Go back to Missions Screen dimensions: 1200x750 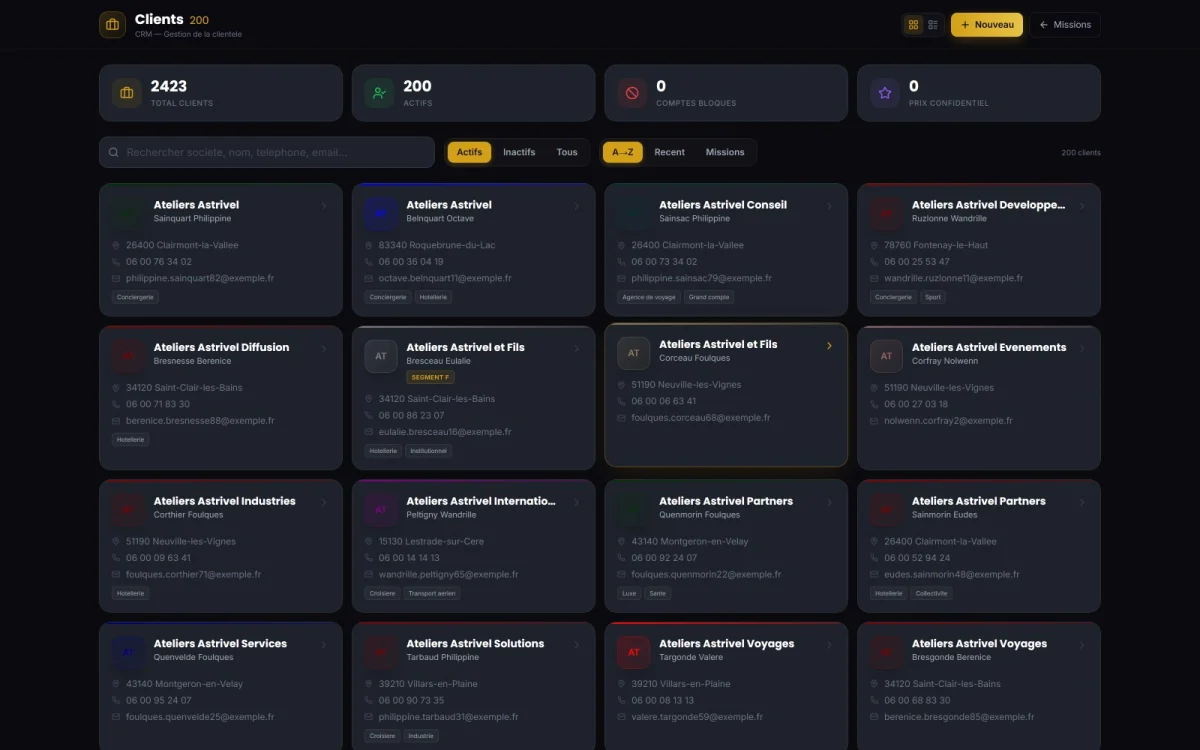click(x=1065, y=25)
